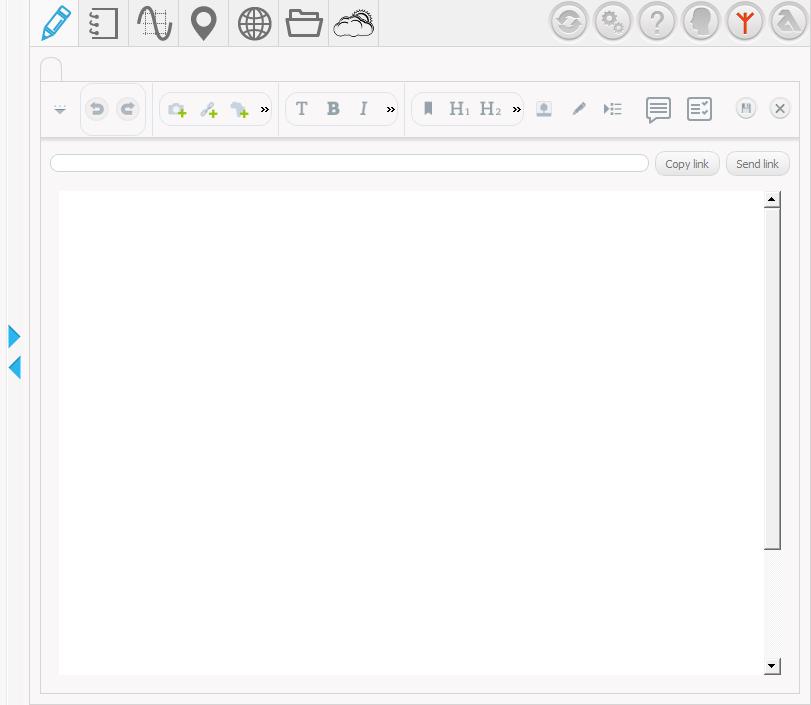This screenshot has height=705, width=811.
Task: Click the vertical scrollbar thumb
Action: [772, 378]
